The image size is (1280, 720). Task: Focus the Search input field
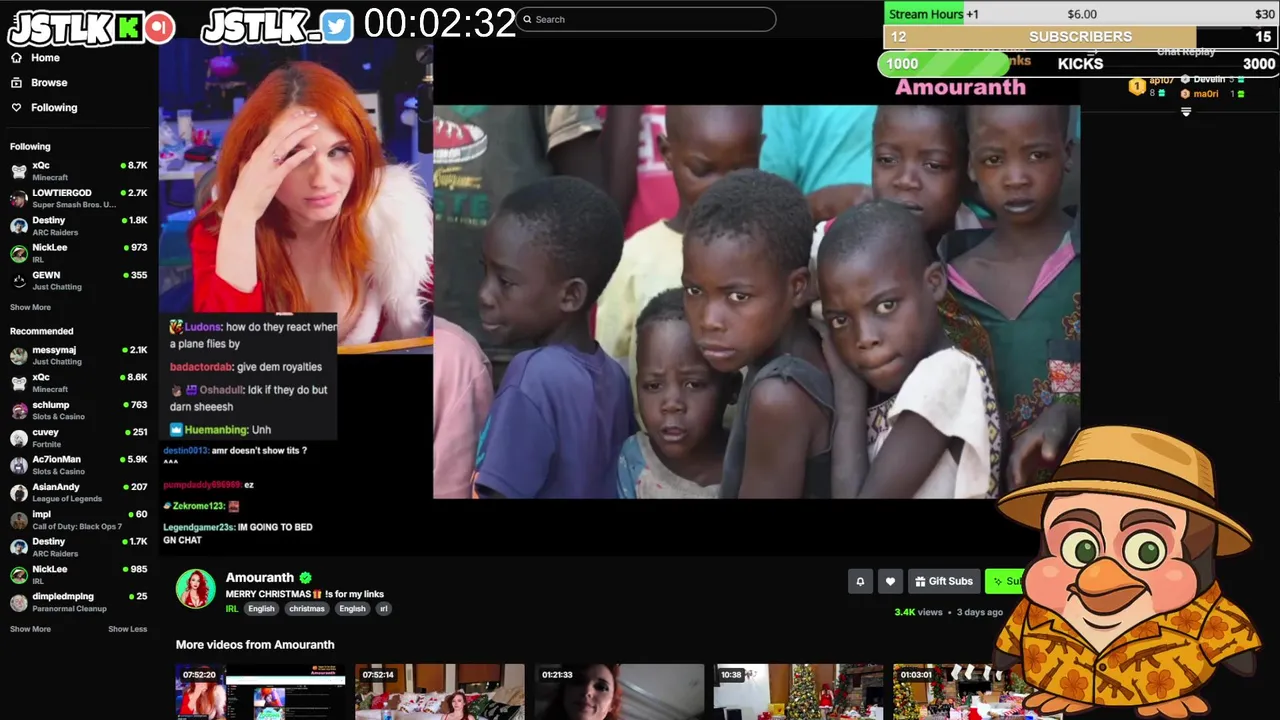(x=645, y=19)
